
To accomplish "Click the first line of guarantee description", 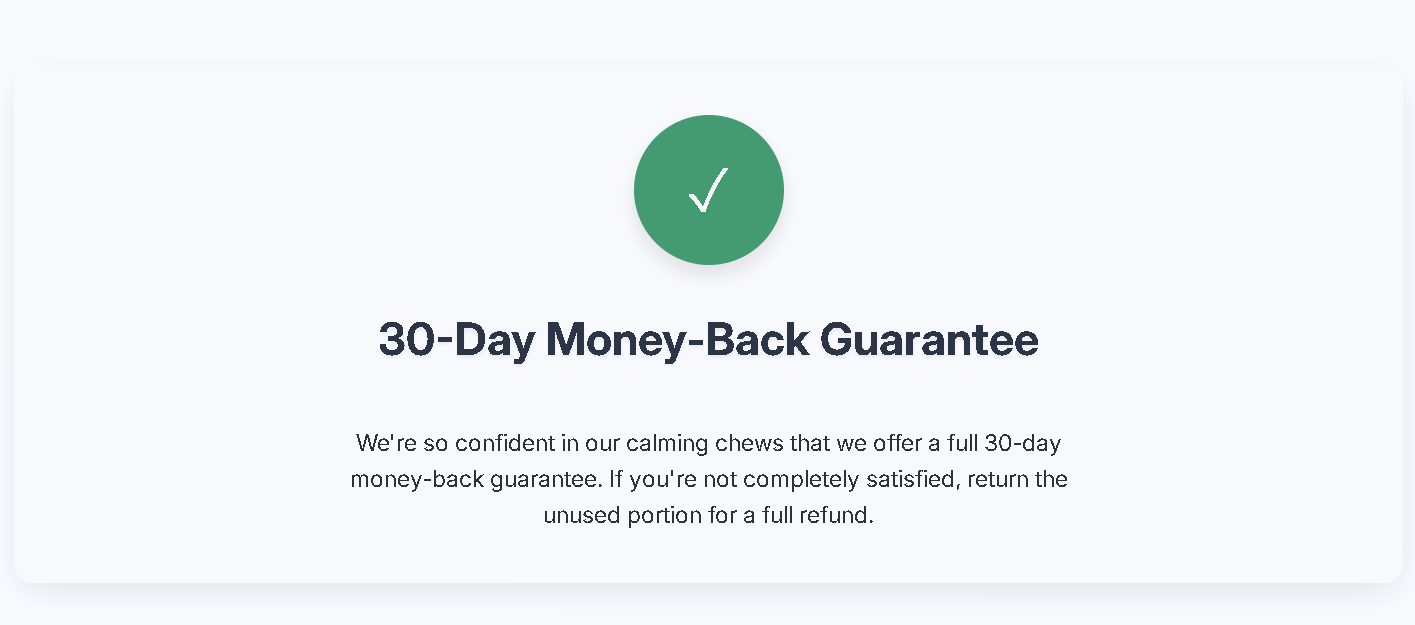I will coord(708,443).
